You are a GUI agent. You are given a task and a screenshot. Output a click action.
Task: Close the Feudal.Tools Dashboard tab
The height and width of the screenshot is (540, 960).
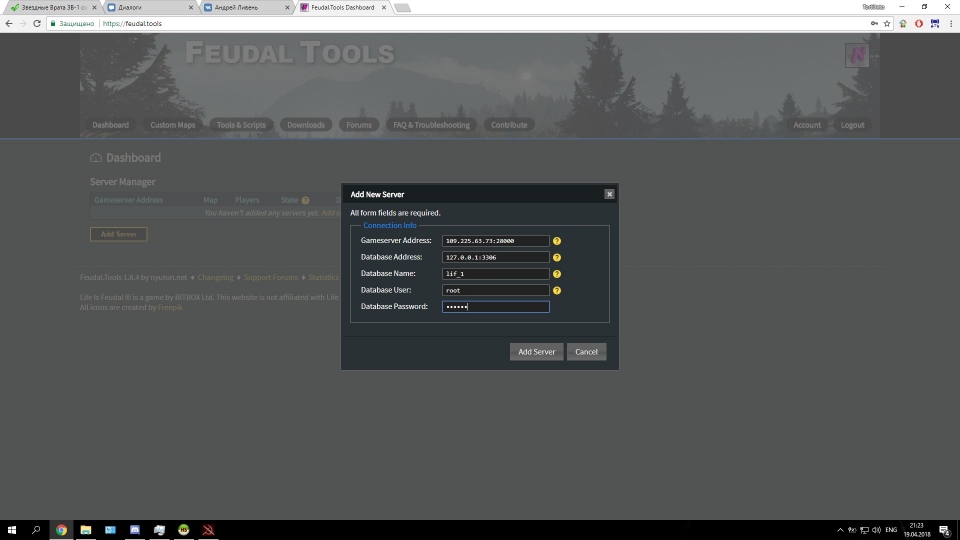click(x=384, y=7)
